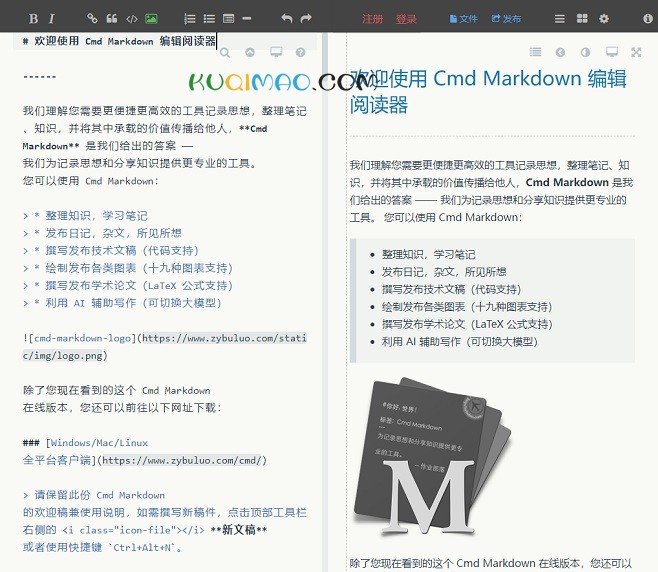The width and height of the screenshot is (658, 572).
Task: Toggle dark theme contrast icon in preview
Action: click(x=585, y=52)
